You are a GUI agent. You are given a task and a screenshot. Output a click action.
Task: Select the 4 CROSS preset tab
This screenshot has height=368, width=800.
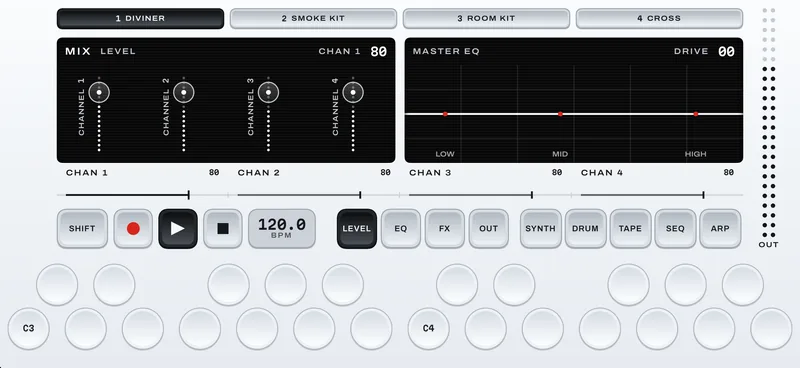659,18
